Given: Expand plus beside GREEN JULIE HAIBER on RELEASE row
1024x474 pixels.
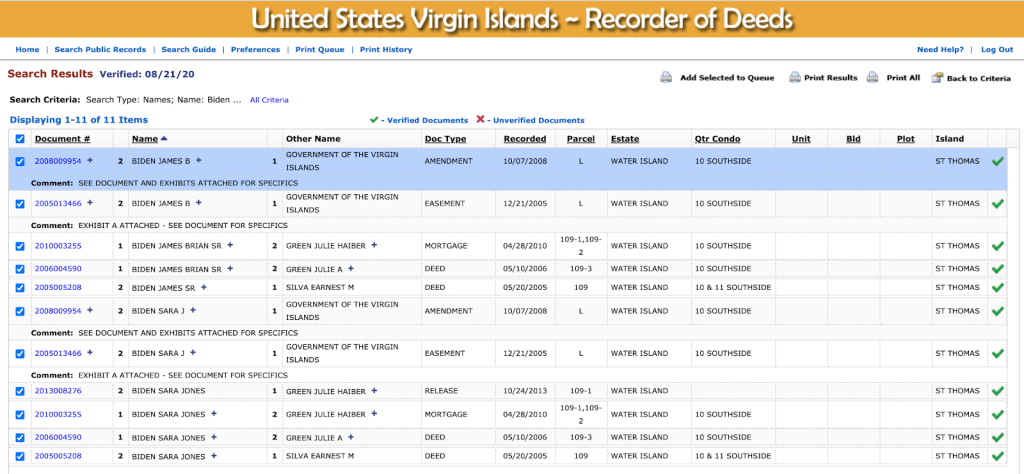Looking at the screenshot, I should pos(375,391).
